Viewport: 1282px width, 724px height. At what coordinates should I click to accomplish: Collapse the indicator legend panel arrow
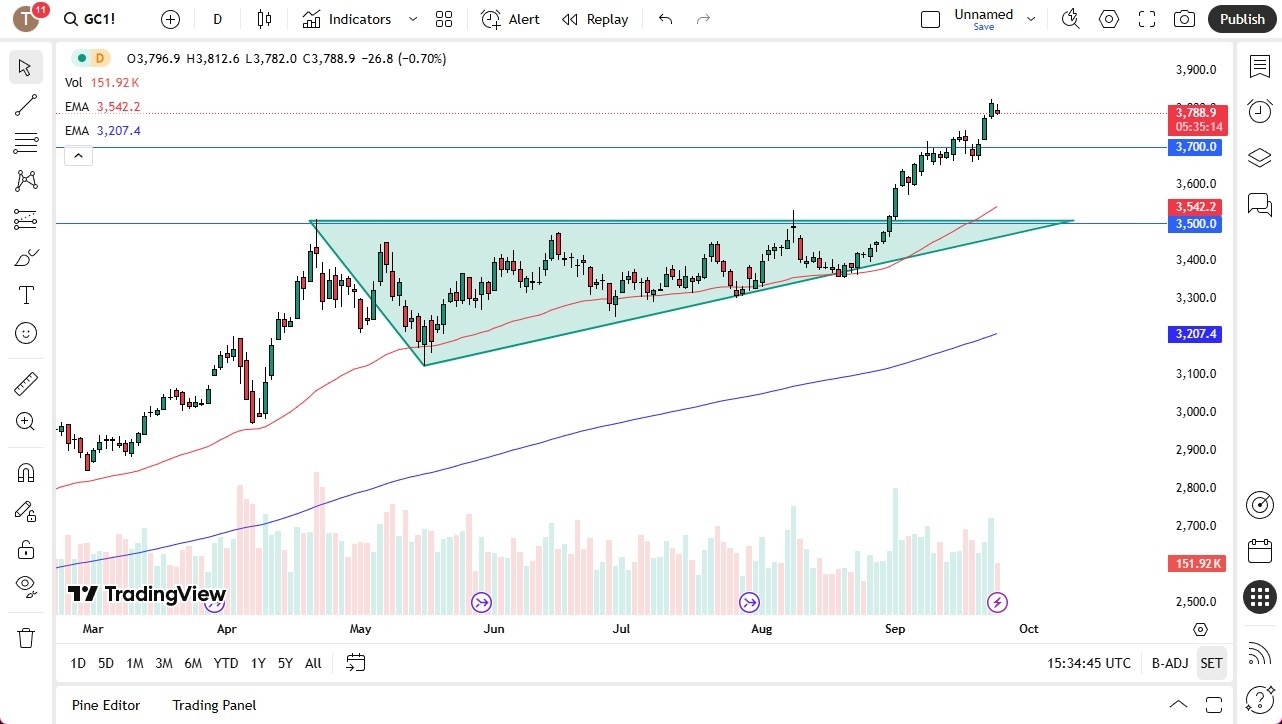78,155
